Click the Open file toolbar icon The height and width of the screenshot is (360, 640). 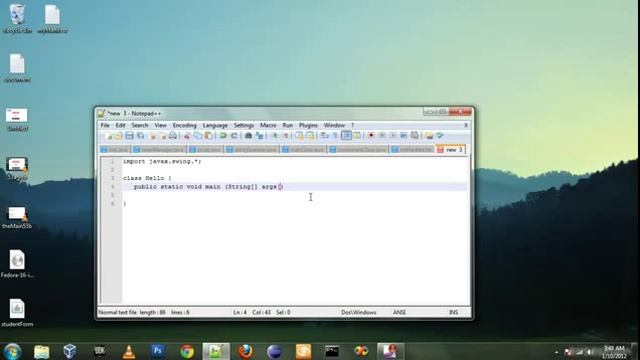tap(118, 136)
